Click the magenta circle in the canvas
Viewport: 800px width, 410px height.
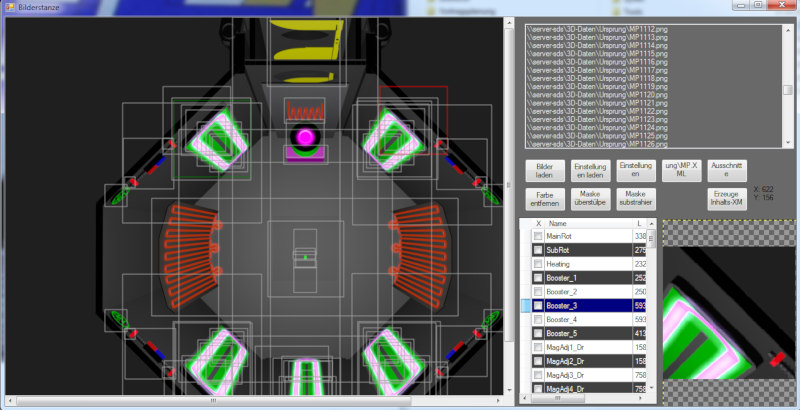[x=305, y=135]
